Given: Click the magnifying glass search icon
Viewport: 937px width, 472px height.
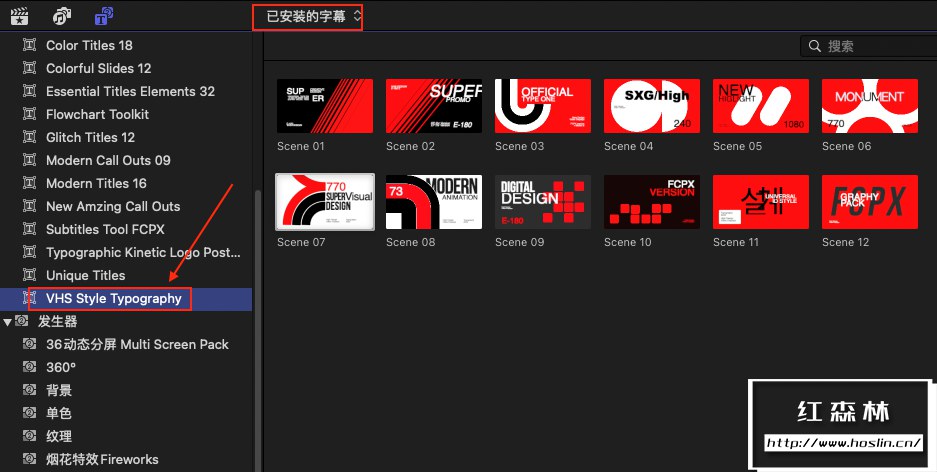Looking at the screenshot, I should (x=814, y=46).
